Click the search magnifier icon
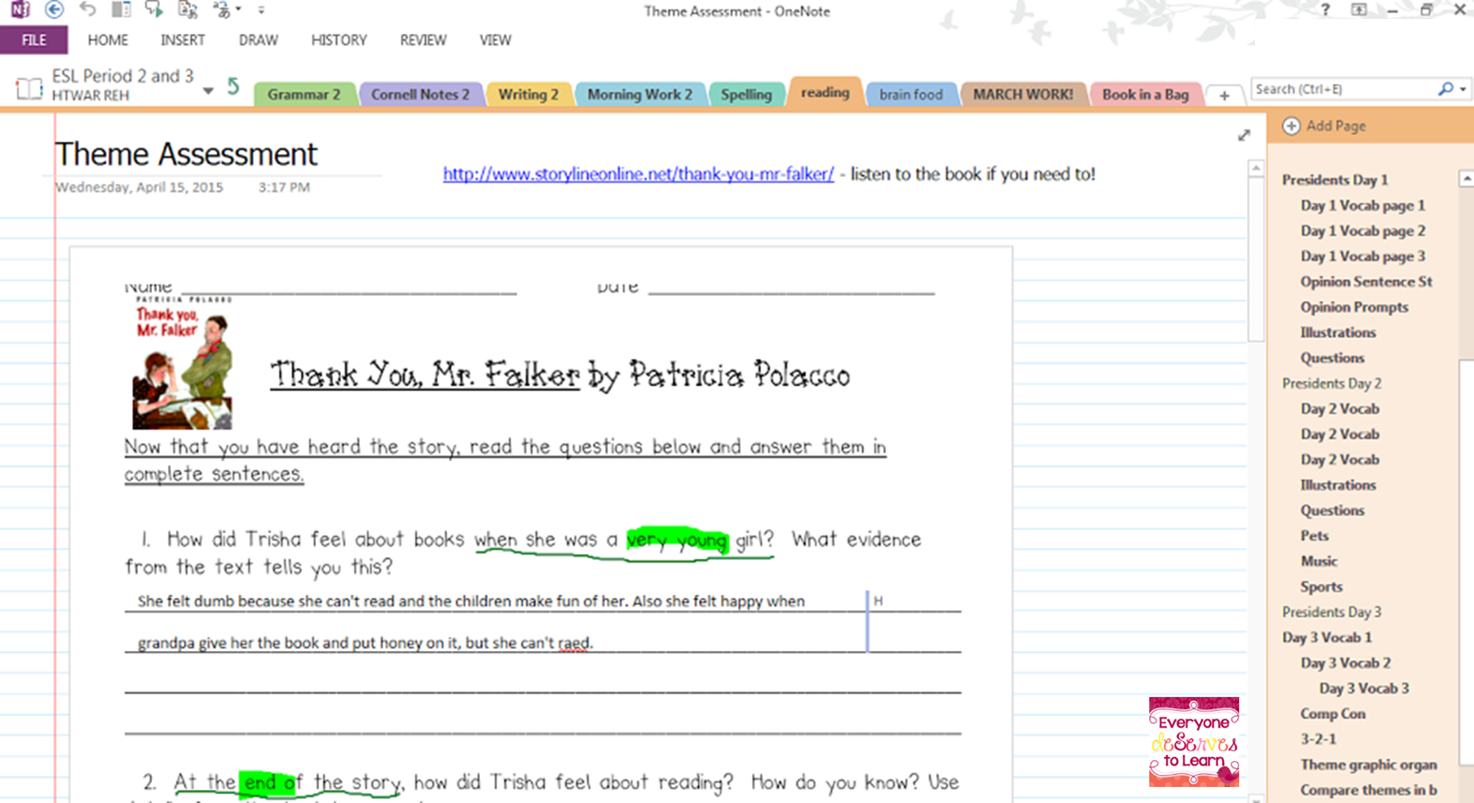Image resolution: width=1474 pixels, height=803 pixels. [x=1445, y=89]
